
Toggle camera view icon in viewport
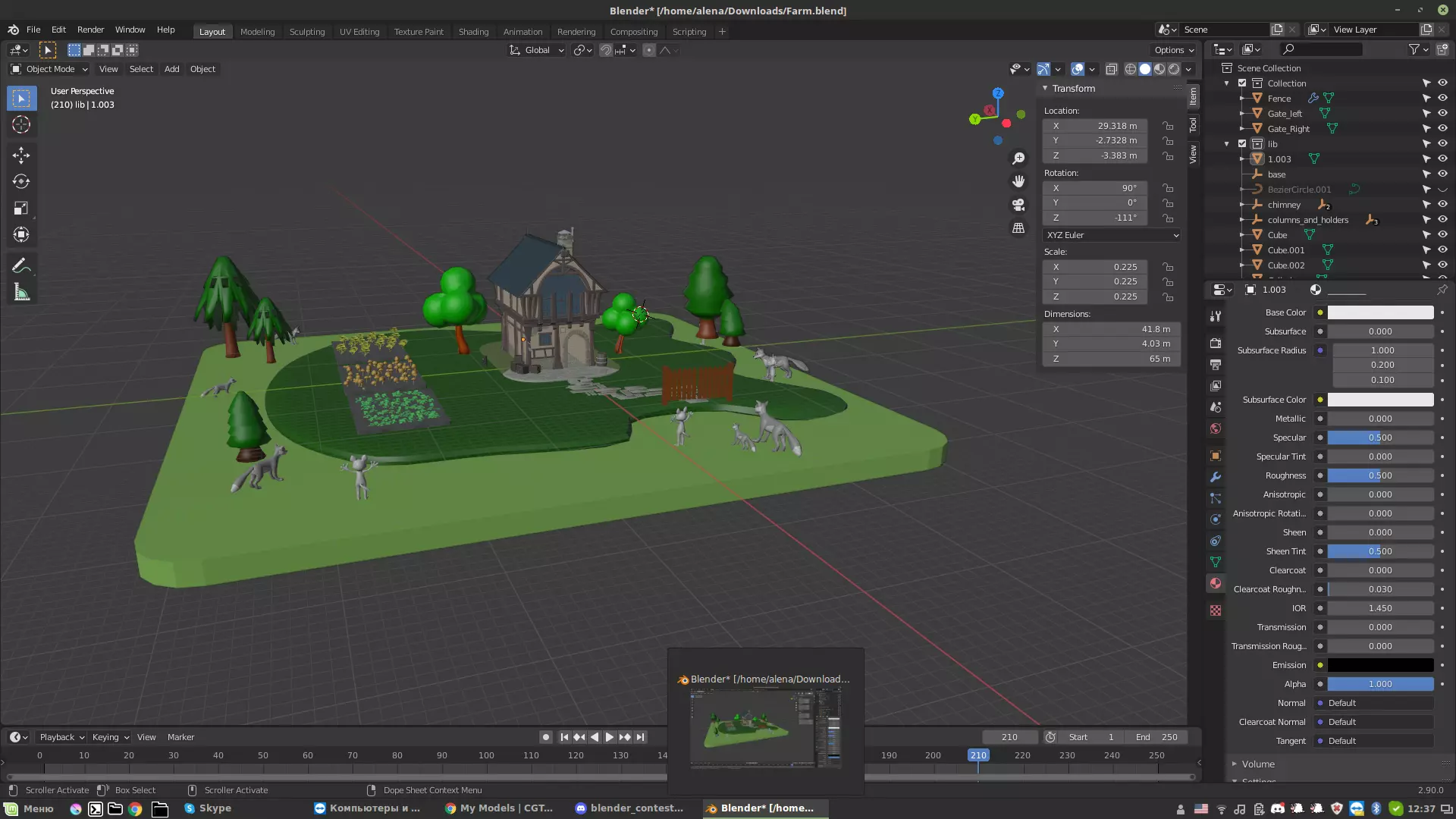coord(1018,205)
